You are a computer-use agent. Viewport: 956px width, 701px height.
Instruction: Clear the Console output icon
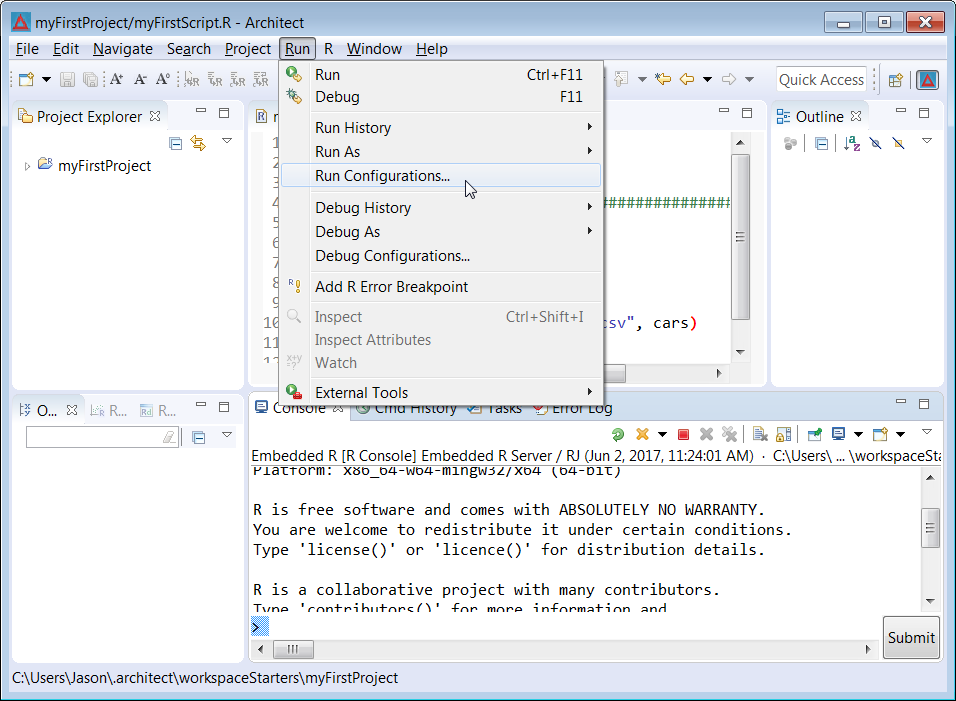pyautogui.click(x=760, y=434)
